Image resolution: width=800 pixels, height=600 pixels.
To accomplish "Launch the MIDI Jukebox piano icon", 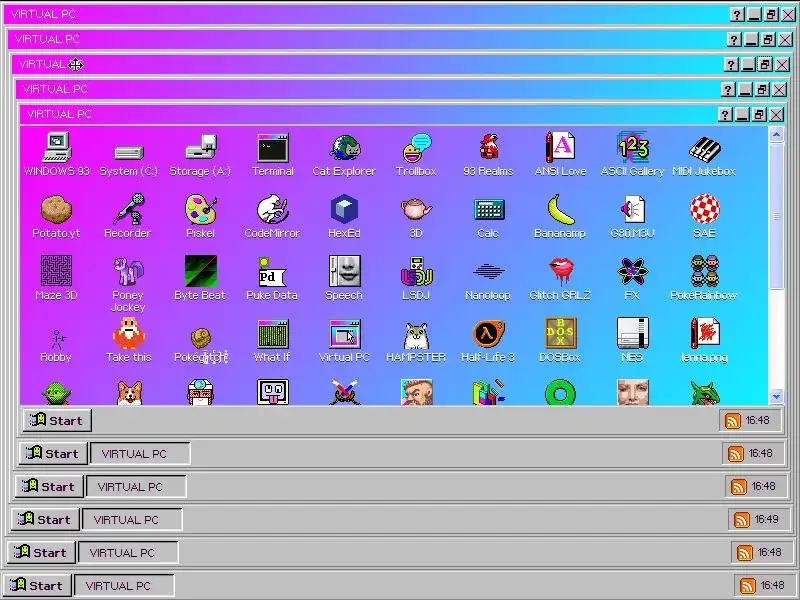I will pos(704,148).
